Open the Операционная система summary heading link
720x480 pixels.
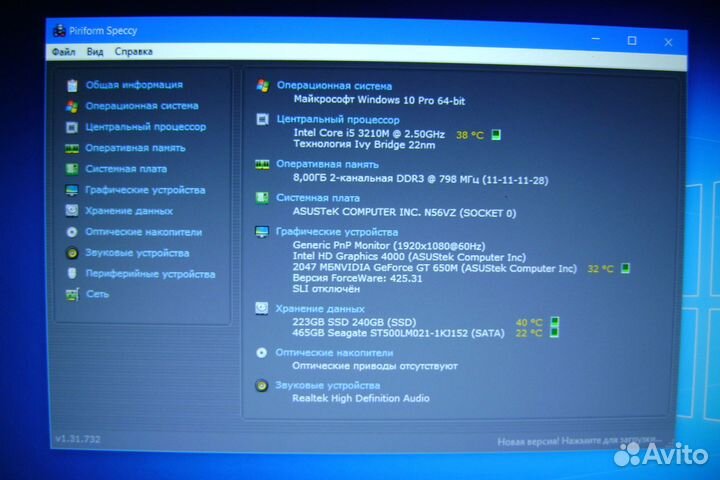tap(334, 86)
